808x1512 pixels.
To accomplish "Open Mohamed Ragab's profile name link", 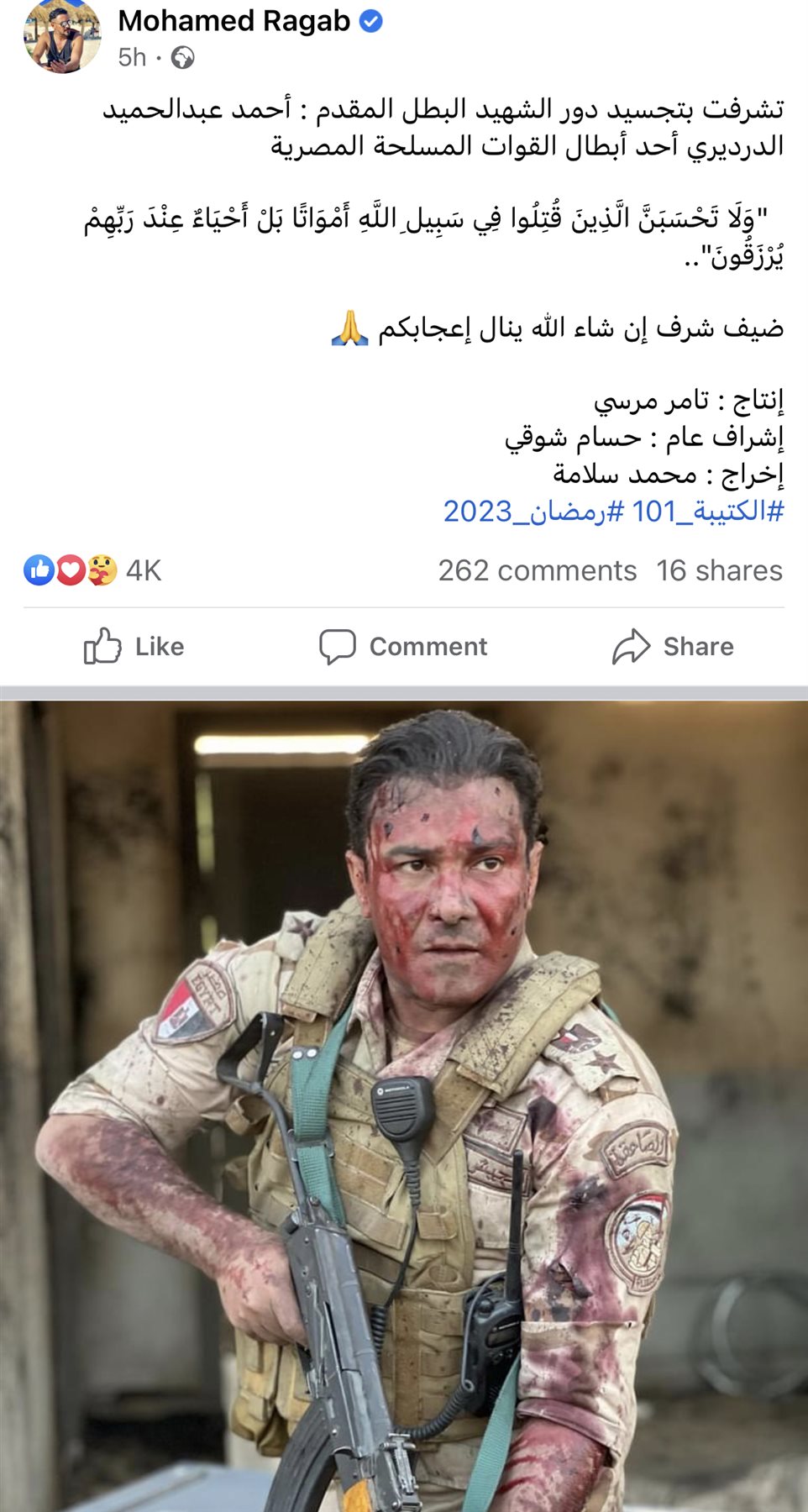I will 233,21.
